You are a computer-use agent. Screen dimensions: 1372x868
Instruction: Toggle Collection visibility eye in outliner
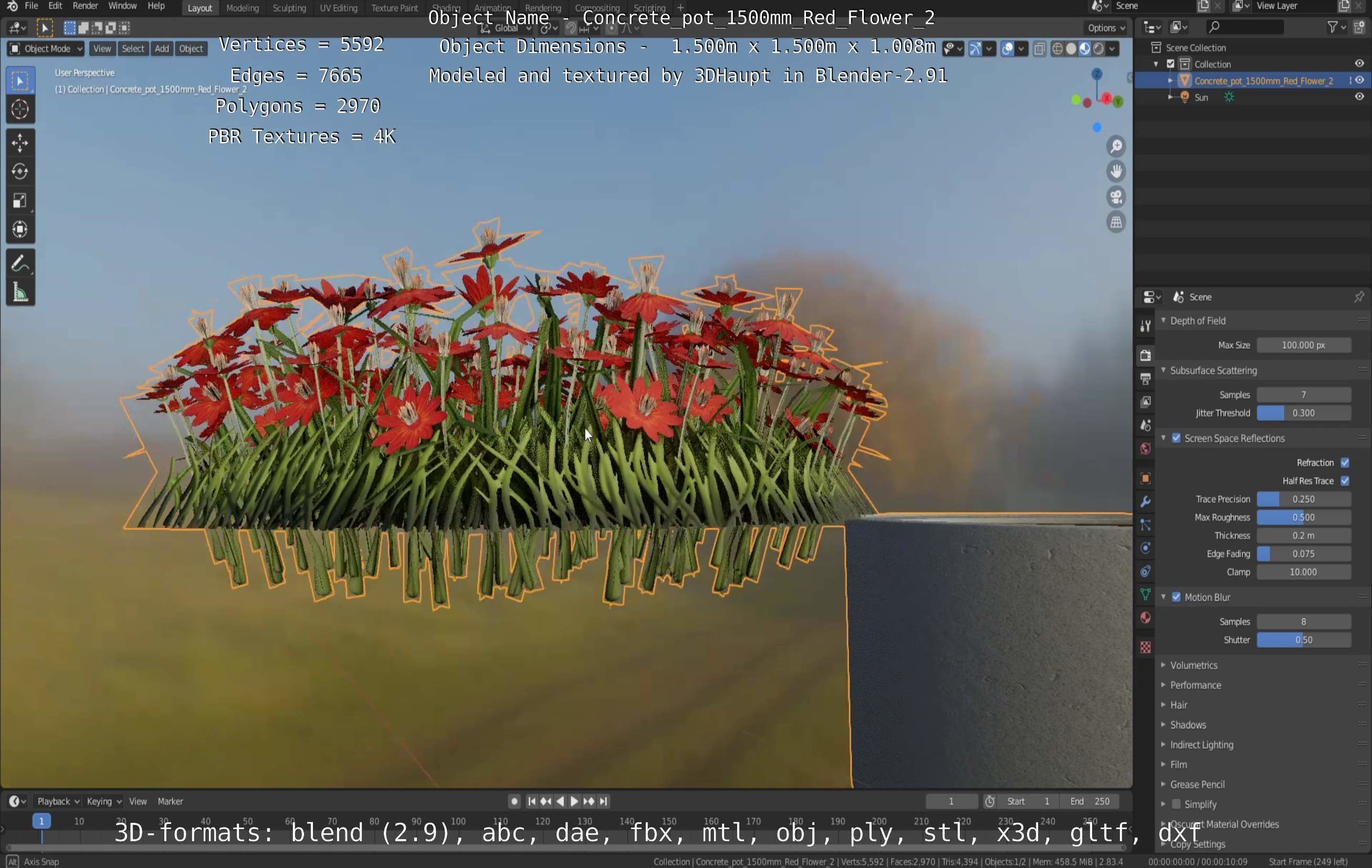point(1359,64)
